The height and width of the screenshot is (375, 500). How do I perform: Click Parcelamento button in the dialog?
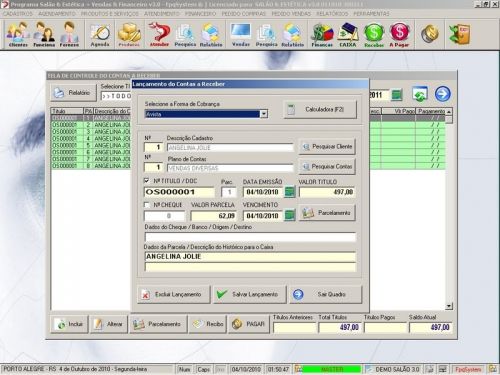327,213
